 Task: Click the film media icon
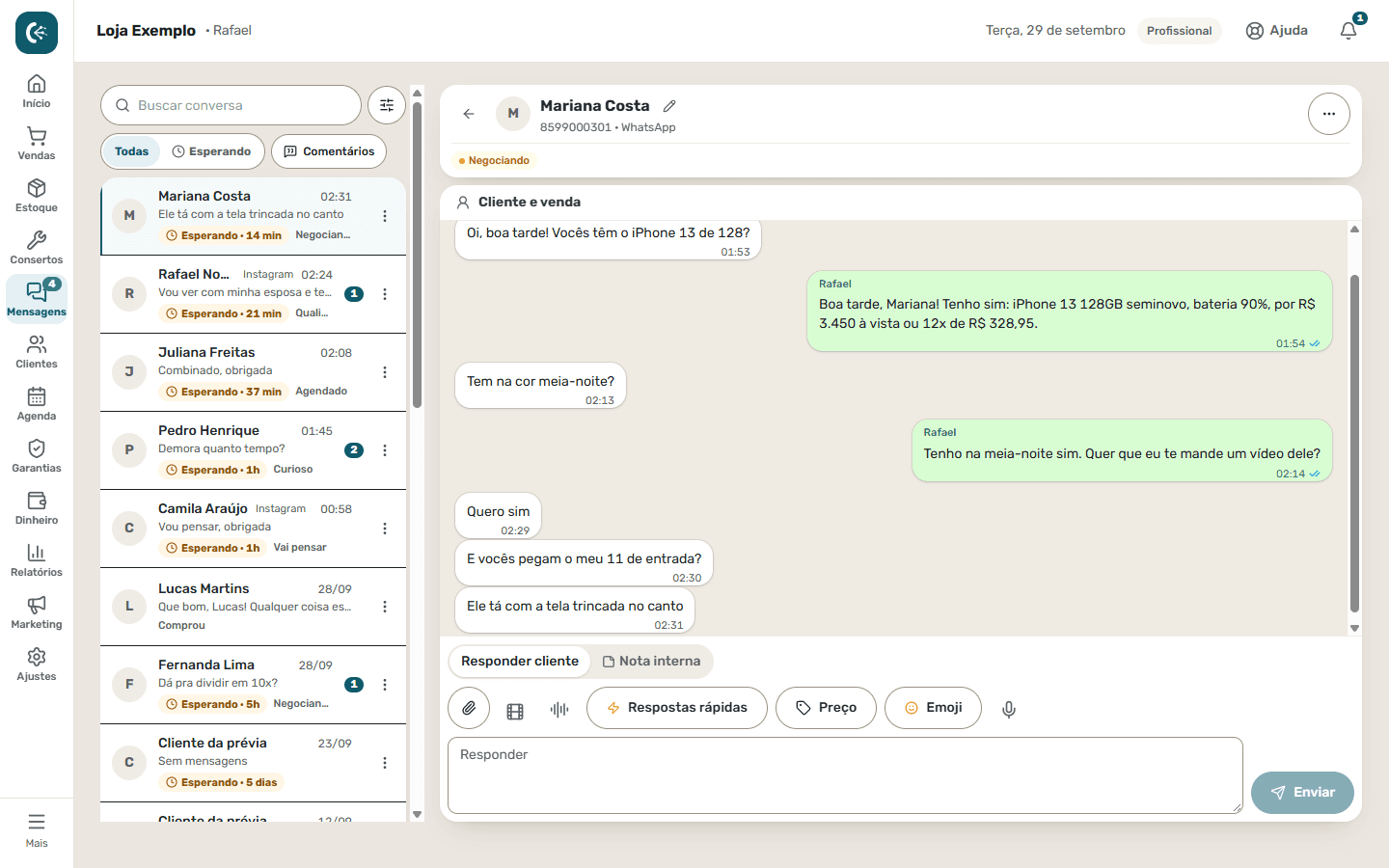coord(515,711)
